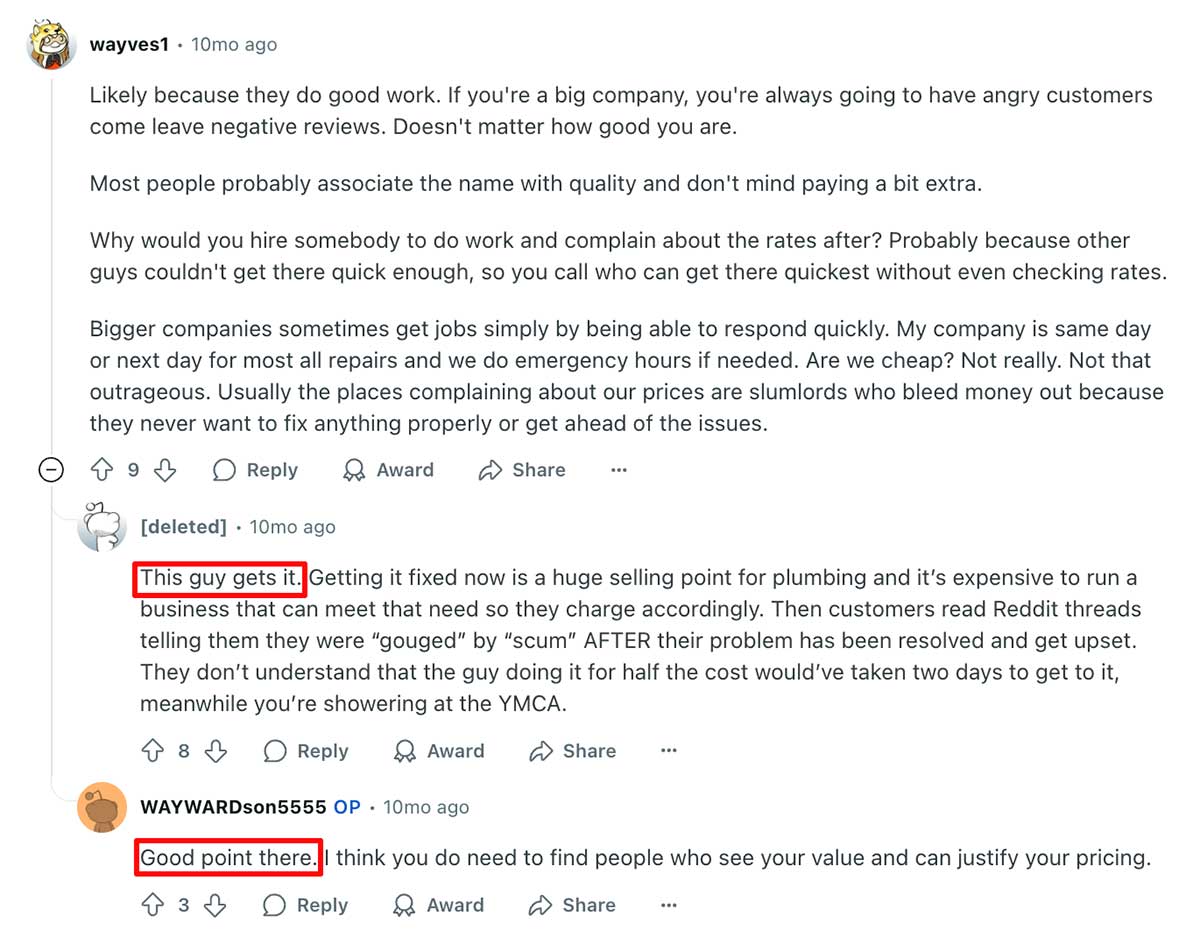The width and height of the screenshot is (1200, 944).
Task: Open the overflow menu on the deleted comment
Action: [x=668, y=751]
